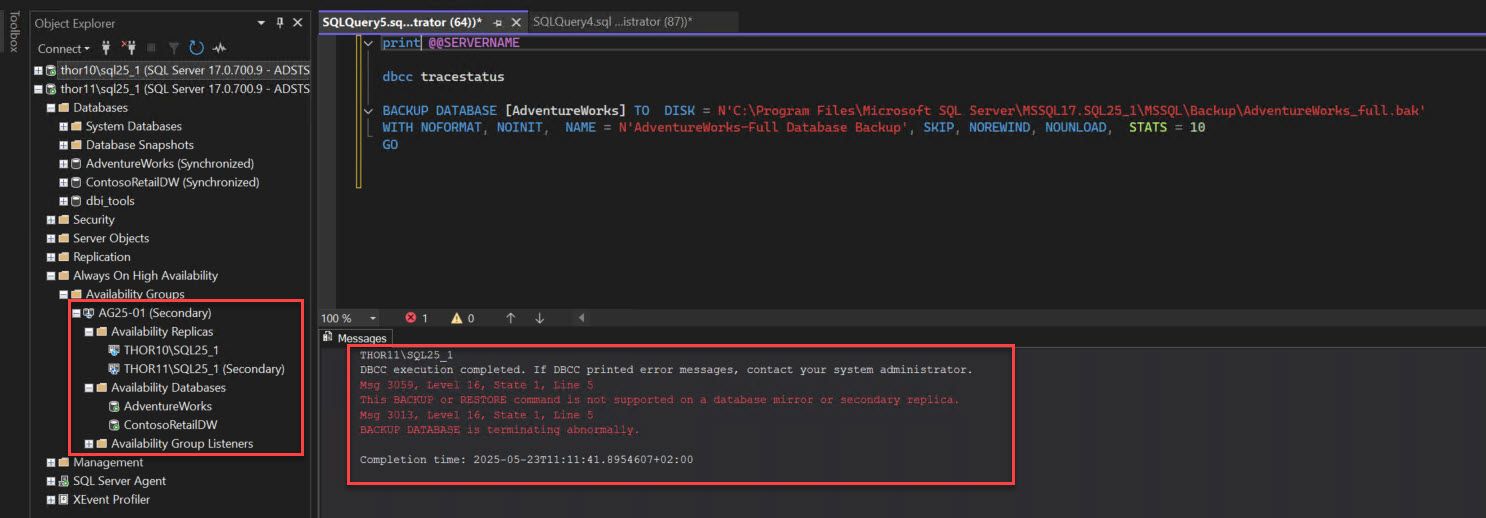Expand the Security folder

(x=50, y=220)
